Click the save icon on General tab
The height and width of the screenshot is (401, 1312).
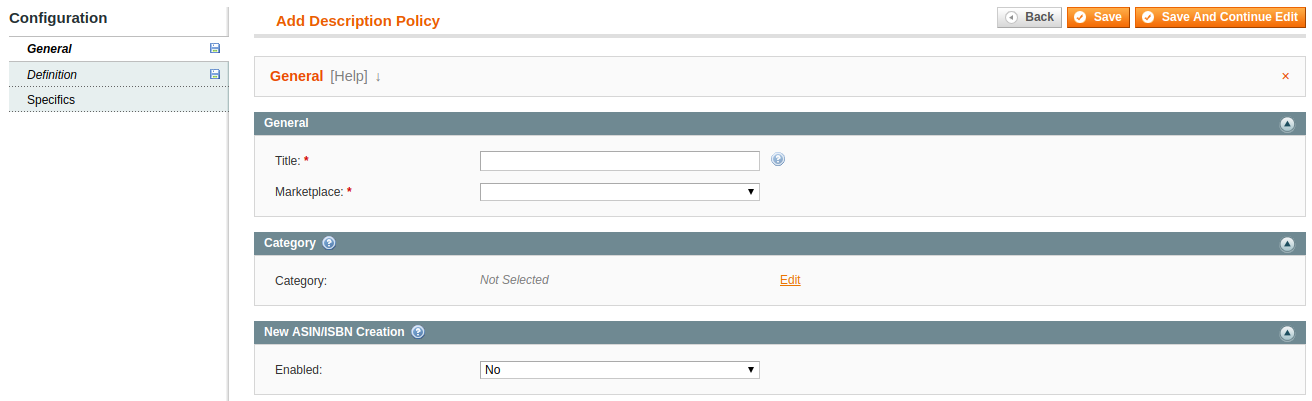tap(214, 48)
